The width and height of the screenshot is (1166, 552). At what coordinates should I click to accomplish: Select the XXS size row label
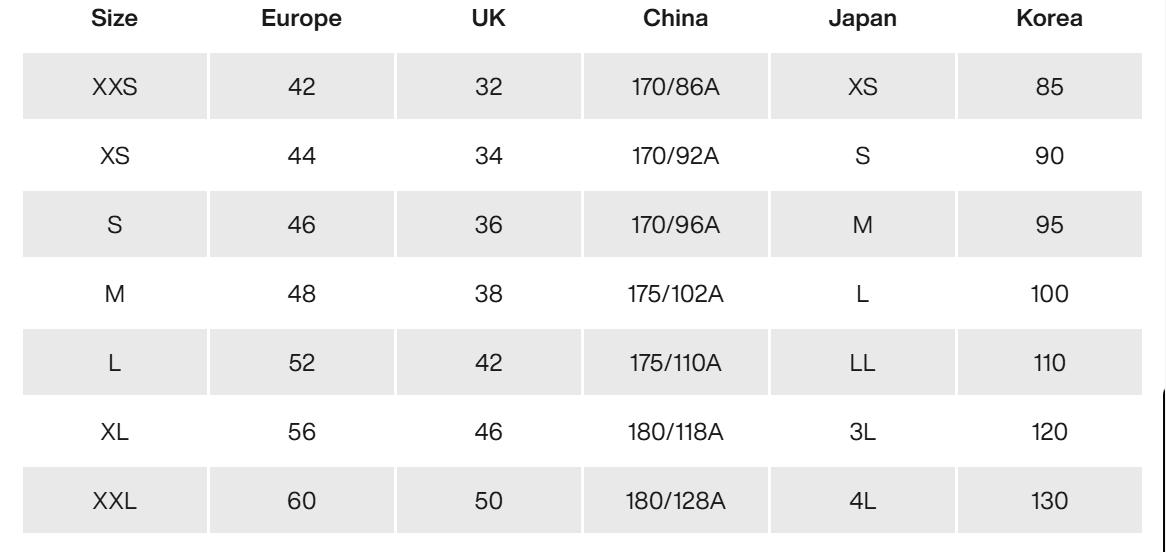[114, 87]
